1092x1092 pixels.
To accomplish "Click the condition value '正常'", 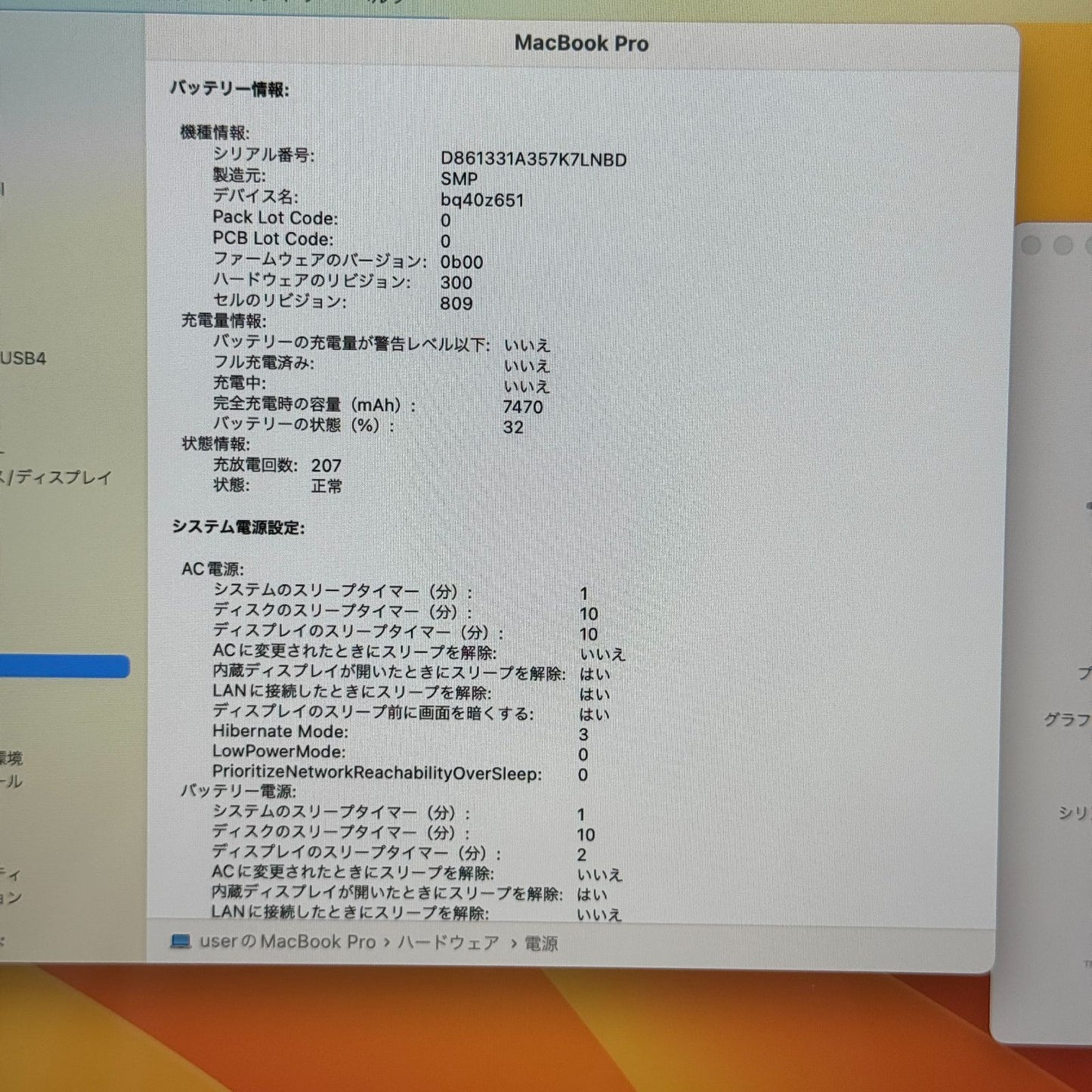I will (326, 487).
